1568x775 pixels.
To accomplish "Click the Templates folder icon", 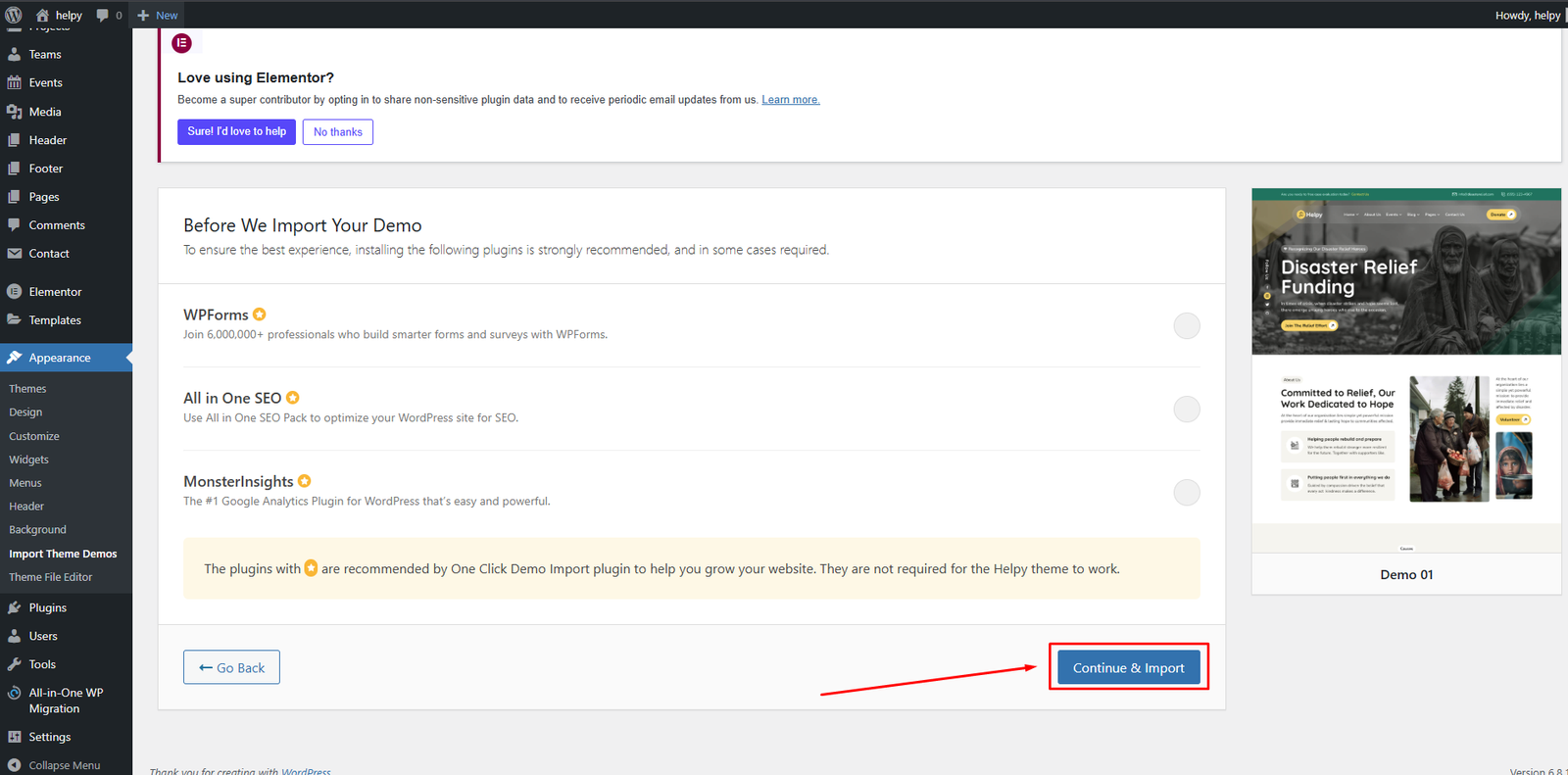I will point(15,319).
